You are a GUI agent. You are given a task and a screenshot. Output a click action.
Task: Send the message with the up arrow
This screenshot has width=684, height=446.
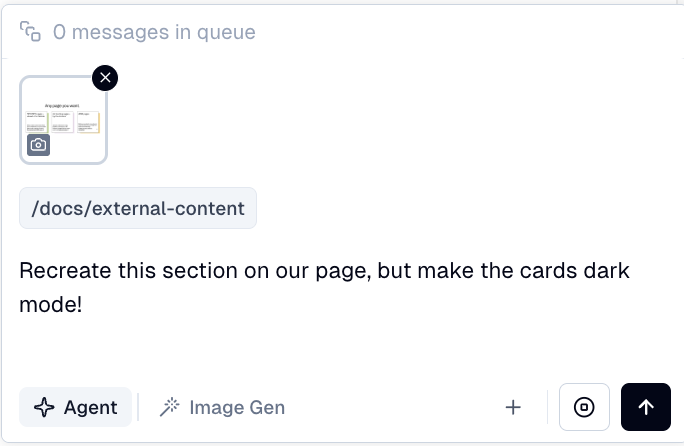[646, 407]
